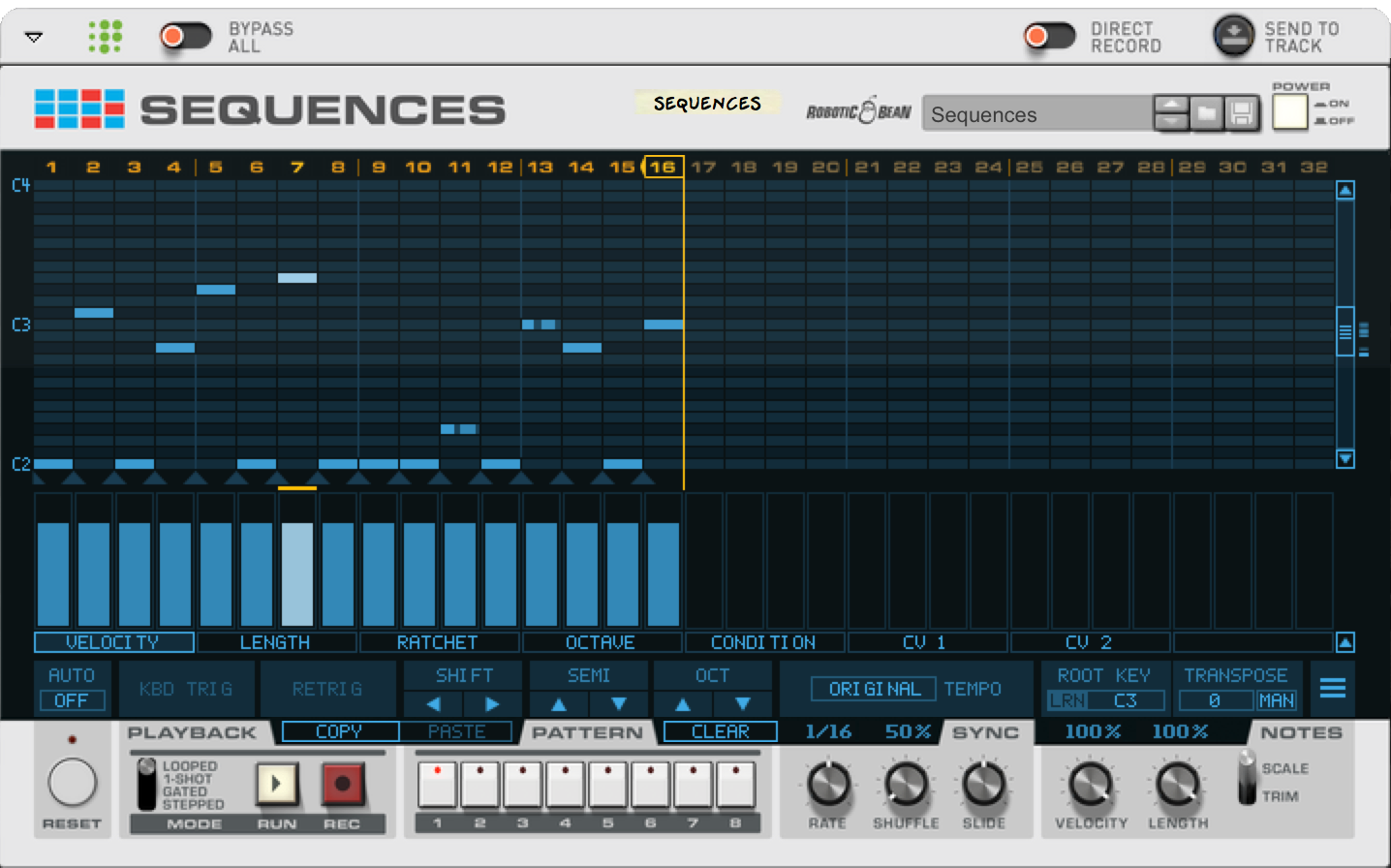Switch to the CV 2 lane tab

[1090, 642]
